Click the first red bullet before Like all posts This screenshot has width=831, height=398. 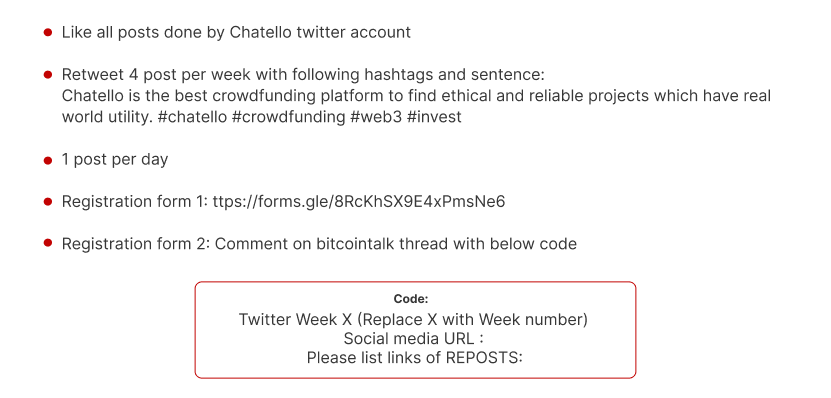click(48, 32)
